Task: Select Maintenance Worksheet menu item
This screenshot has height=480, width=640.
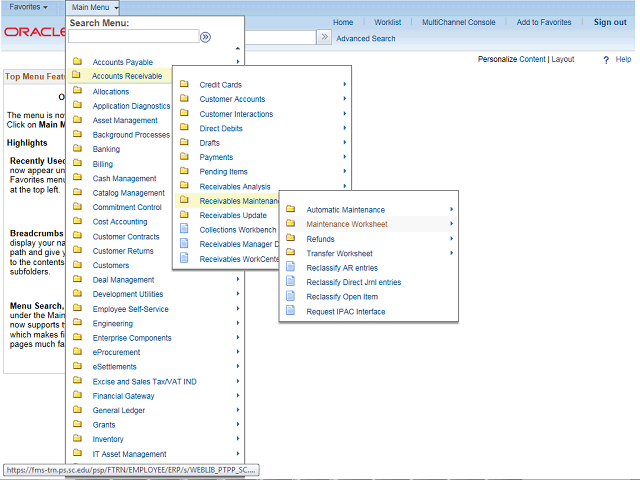Action: pos(346,224)
